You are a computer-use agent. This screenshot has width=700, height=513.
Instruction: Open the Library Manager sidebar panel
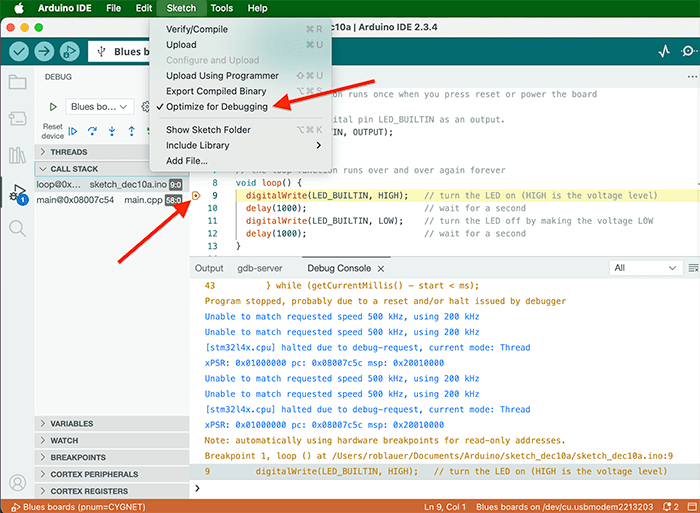(x=17, y=155)
